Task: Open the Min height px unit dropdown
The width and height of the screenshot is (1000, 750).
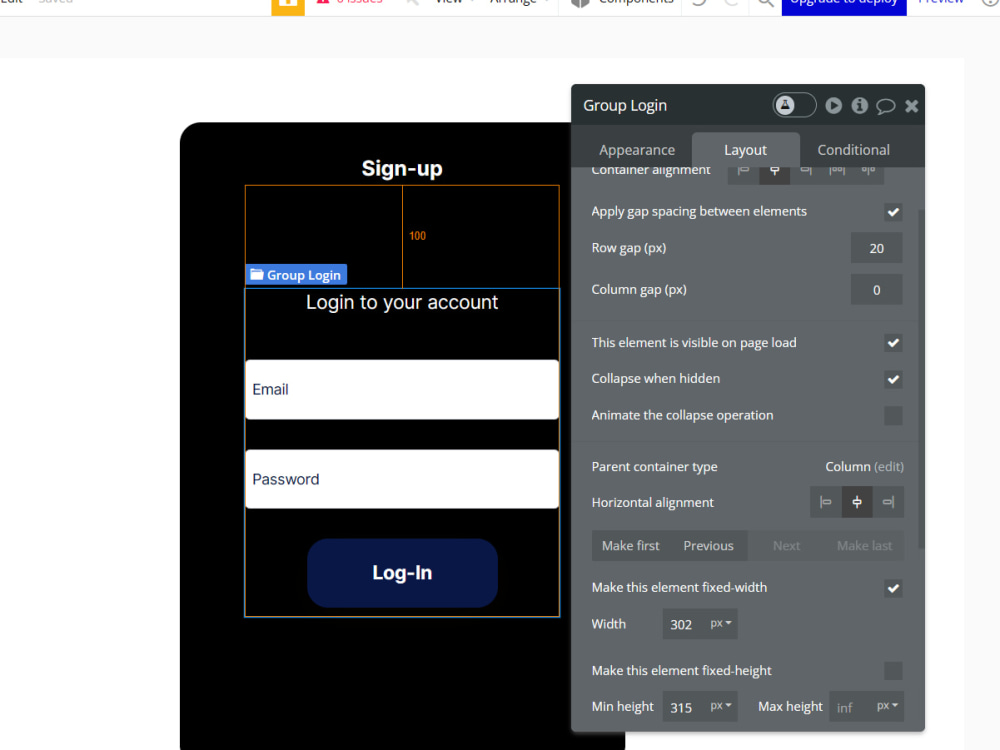Action: point(721,706)
